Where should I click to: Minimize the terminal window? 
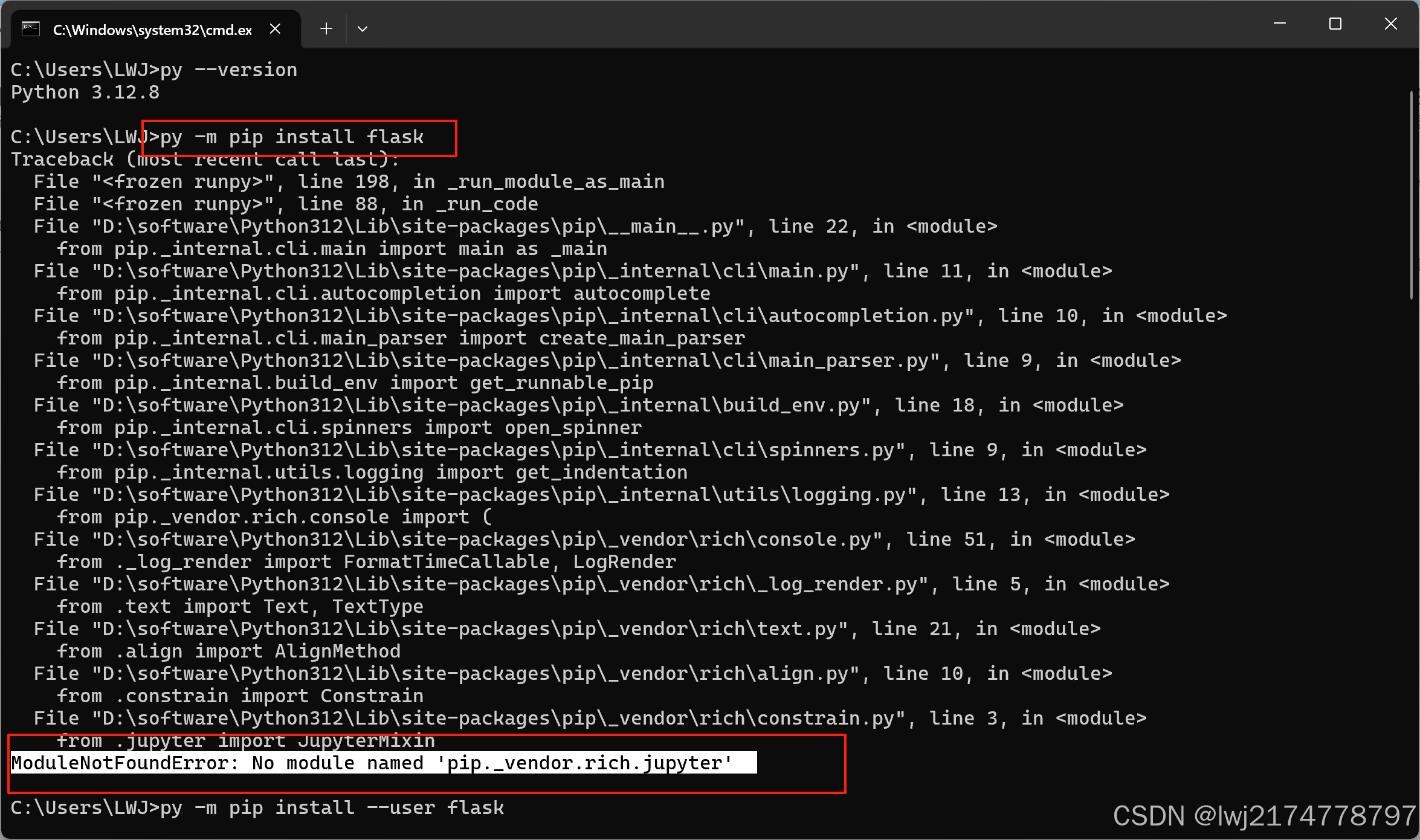[1280, 24]
